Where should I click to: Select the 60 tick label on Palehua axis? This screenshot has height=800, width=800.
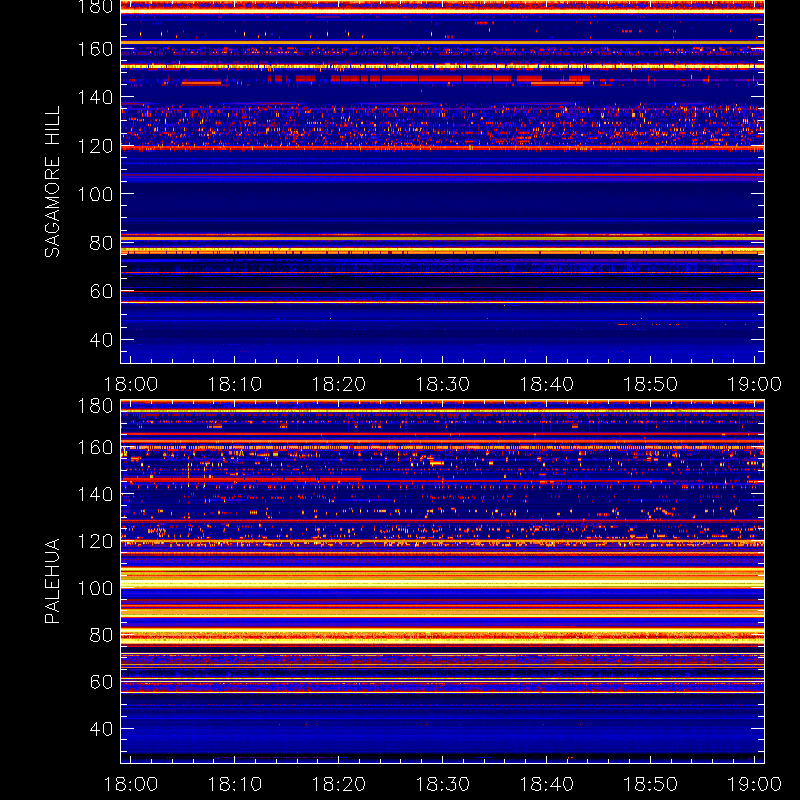[101, 682]
